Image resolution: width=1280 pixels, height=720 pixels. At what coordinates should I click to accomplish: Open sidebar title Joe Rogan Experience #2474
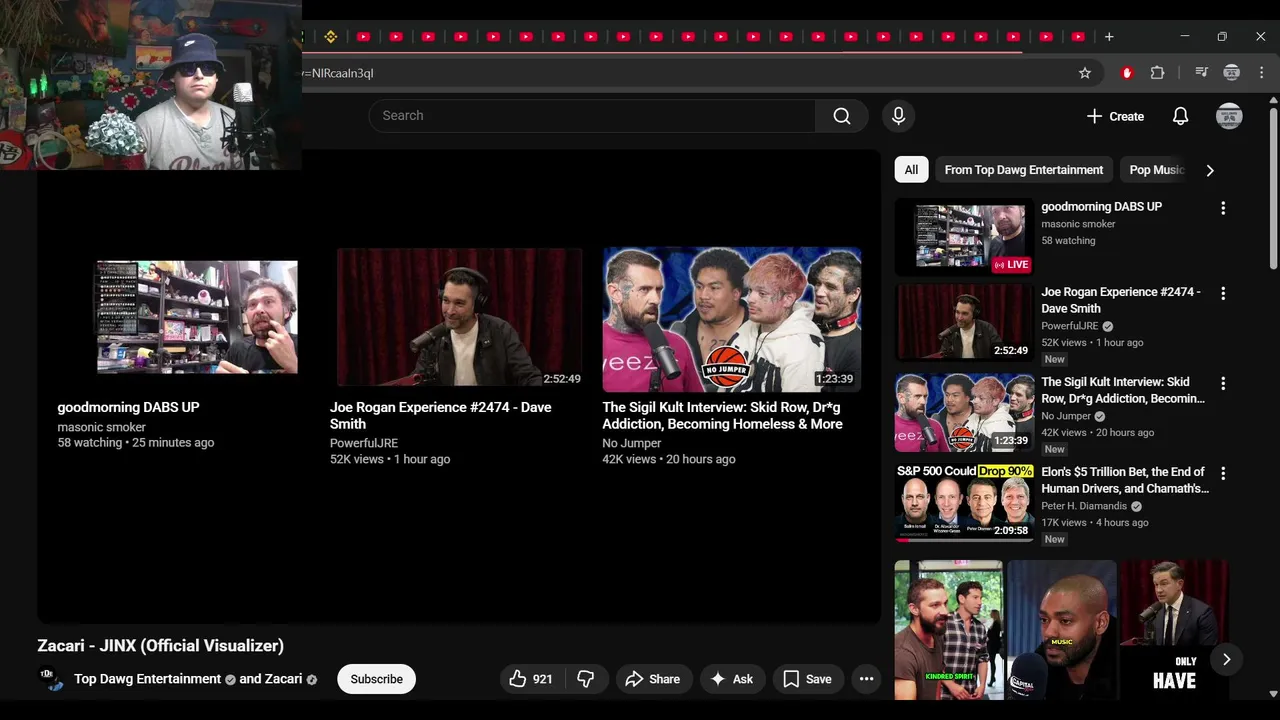coord(1120,300)
